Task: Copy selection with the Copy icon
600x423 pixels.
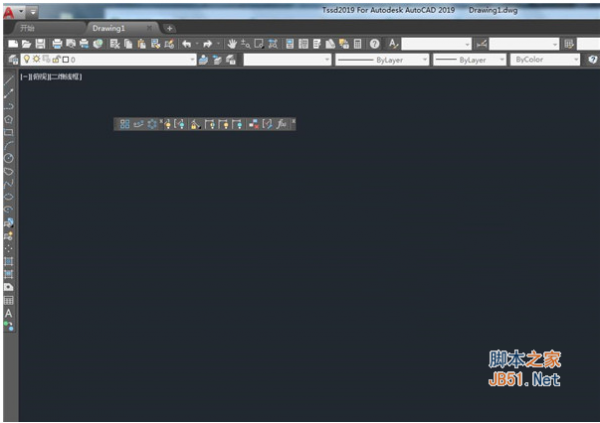Action: [128, 44]
